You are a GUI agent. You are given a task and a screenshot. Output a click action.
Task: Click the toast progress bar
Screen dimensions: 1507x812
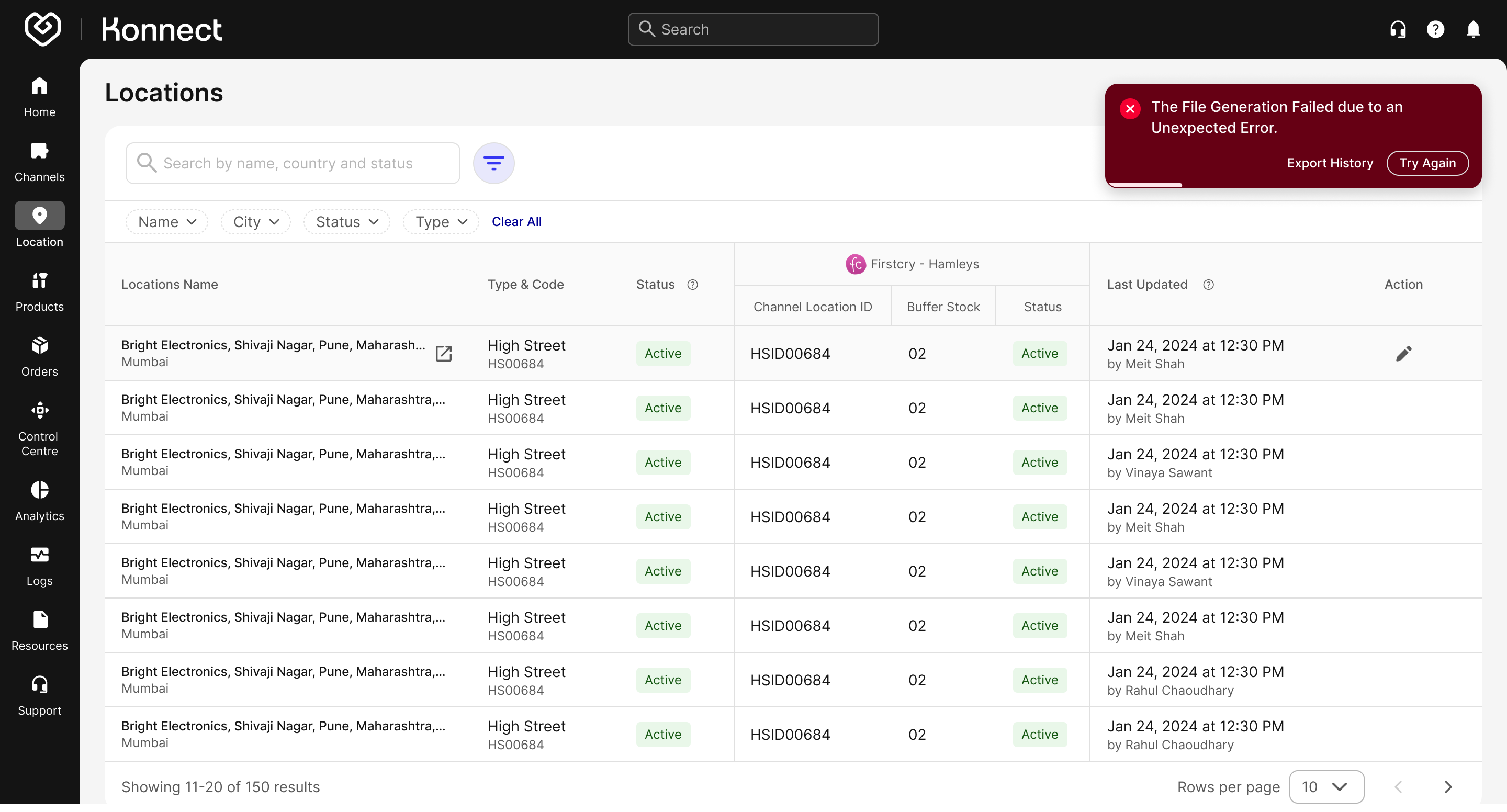[1145, 185]
